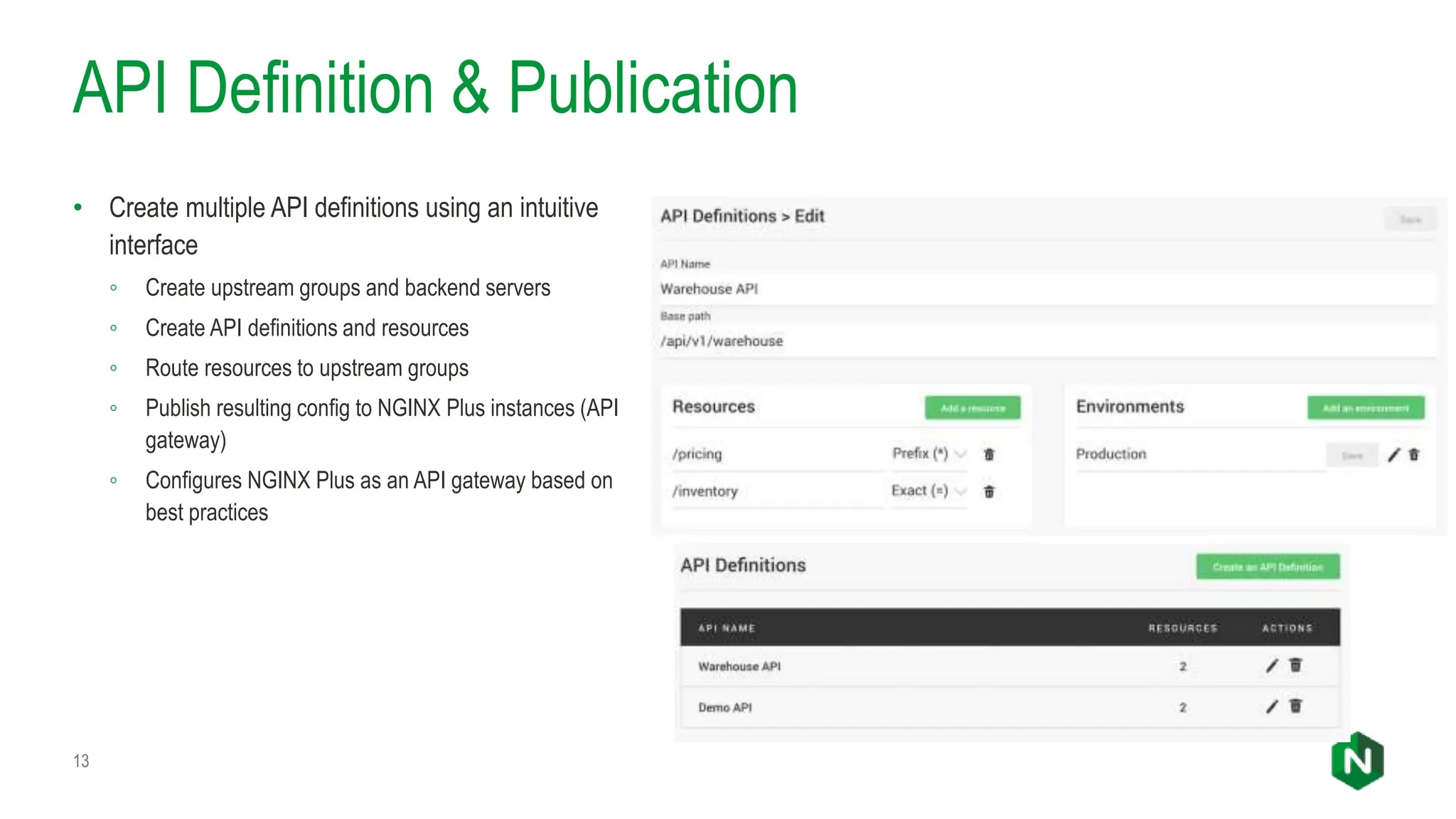Click the slide title API Definition & Publication

pos(435,88)
